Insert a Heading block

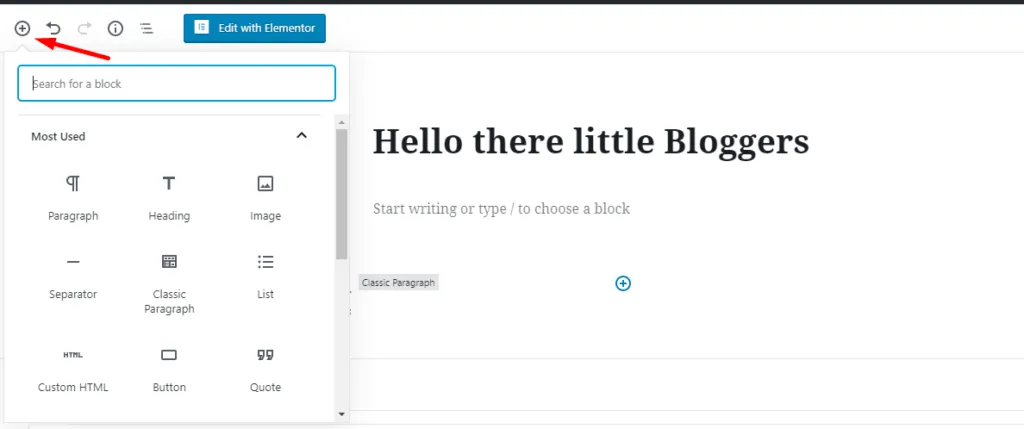coord(169,196)
